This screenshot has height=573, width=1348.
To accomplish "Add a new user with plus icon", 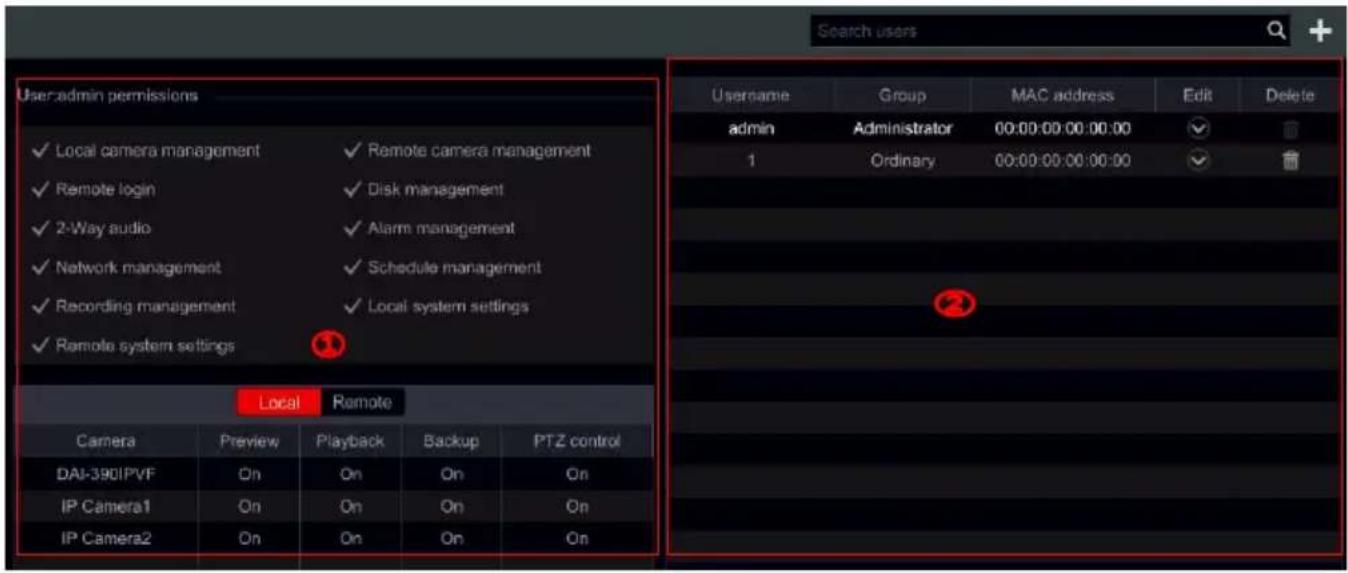I will tap(1321, 32).
